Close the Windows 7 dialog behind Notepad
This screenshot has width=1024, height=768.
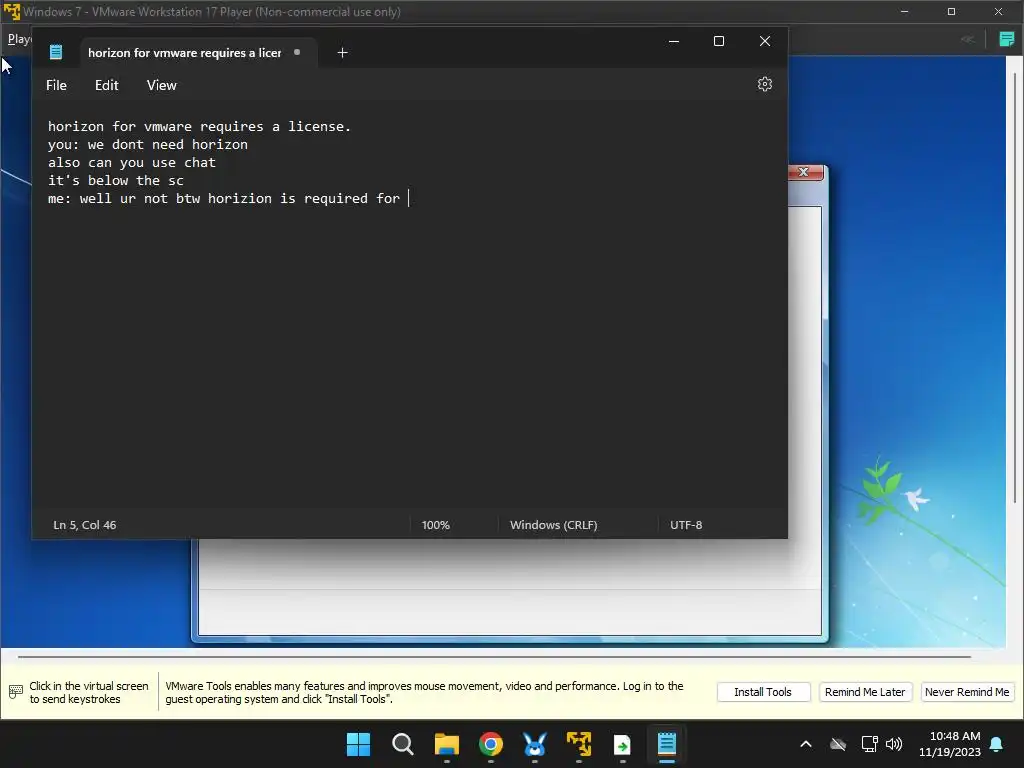tap(804, 172)
